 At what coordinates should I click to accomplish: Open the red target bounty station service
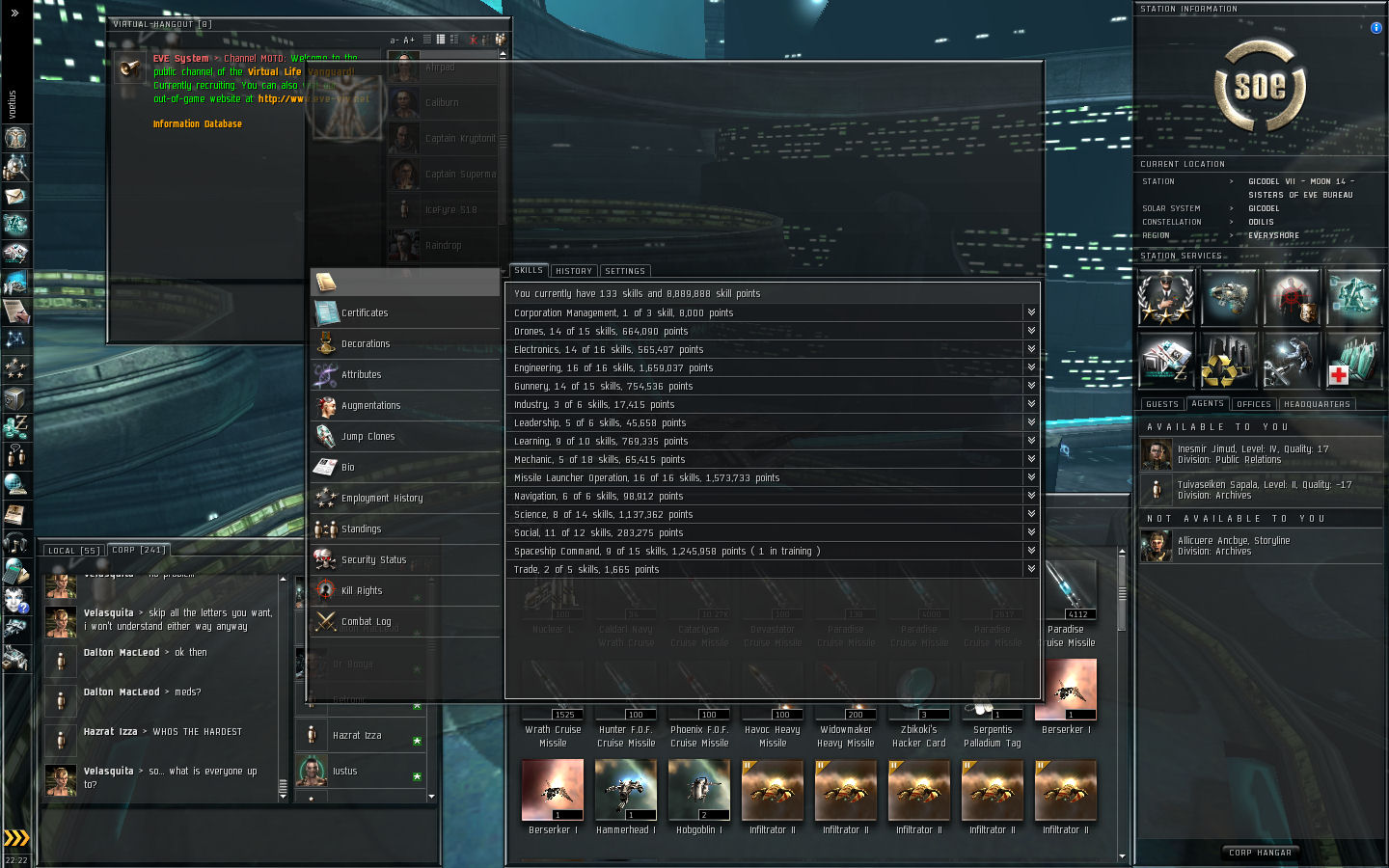coord(1292,297)
